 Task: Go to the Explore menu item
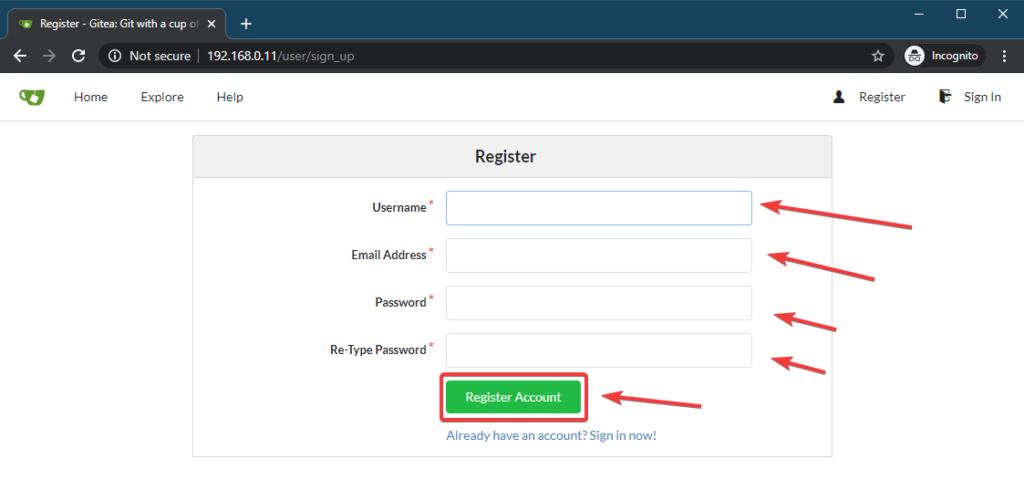click(x=162, y=97)
